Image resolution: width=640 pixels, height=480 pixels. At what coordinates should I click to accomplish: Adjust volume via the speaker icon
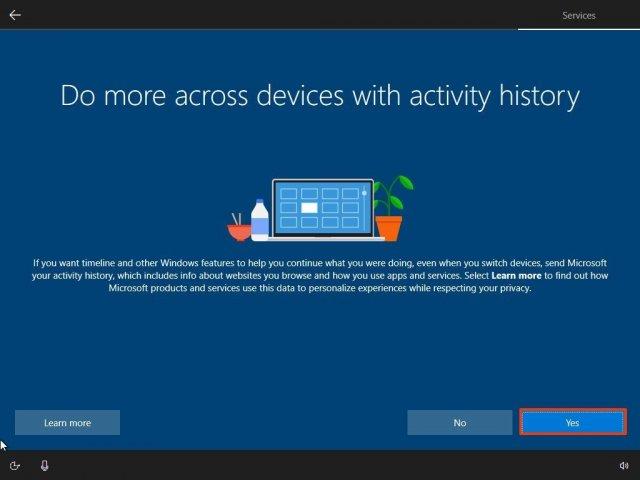point(624,465)
